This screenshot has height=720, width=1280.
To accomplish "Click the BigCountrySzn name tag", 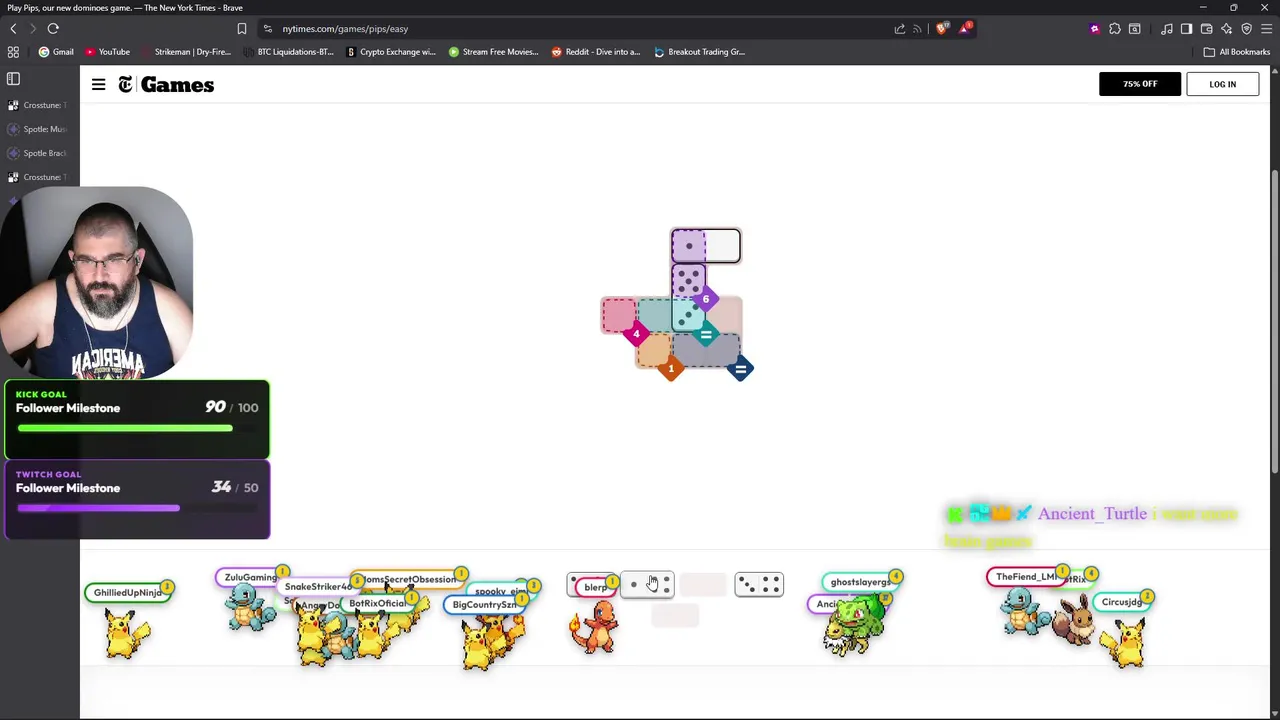I will point(485,605).
